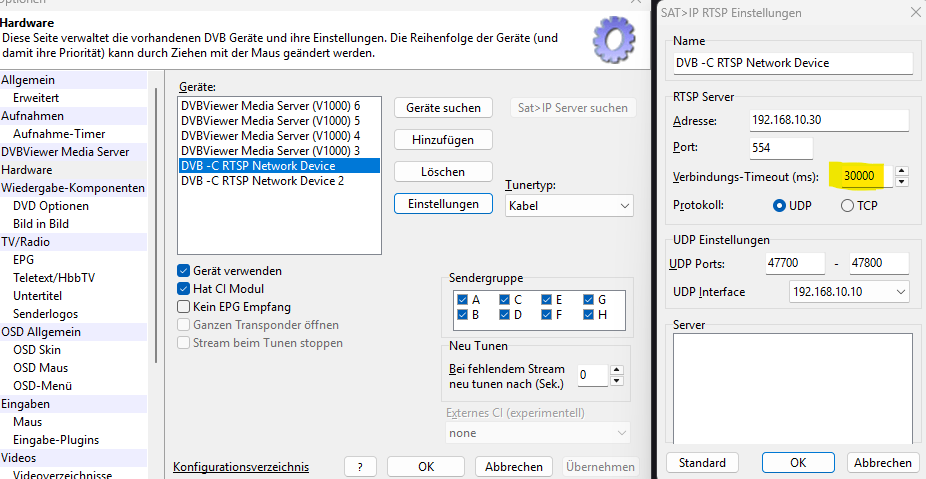
Task: Open the DVBViewer Media Server page
Action: click(73, 152)
